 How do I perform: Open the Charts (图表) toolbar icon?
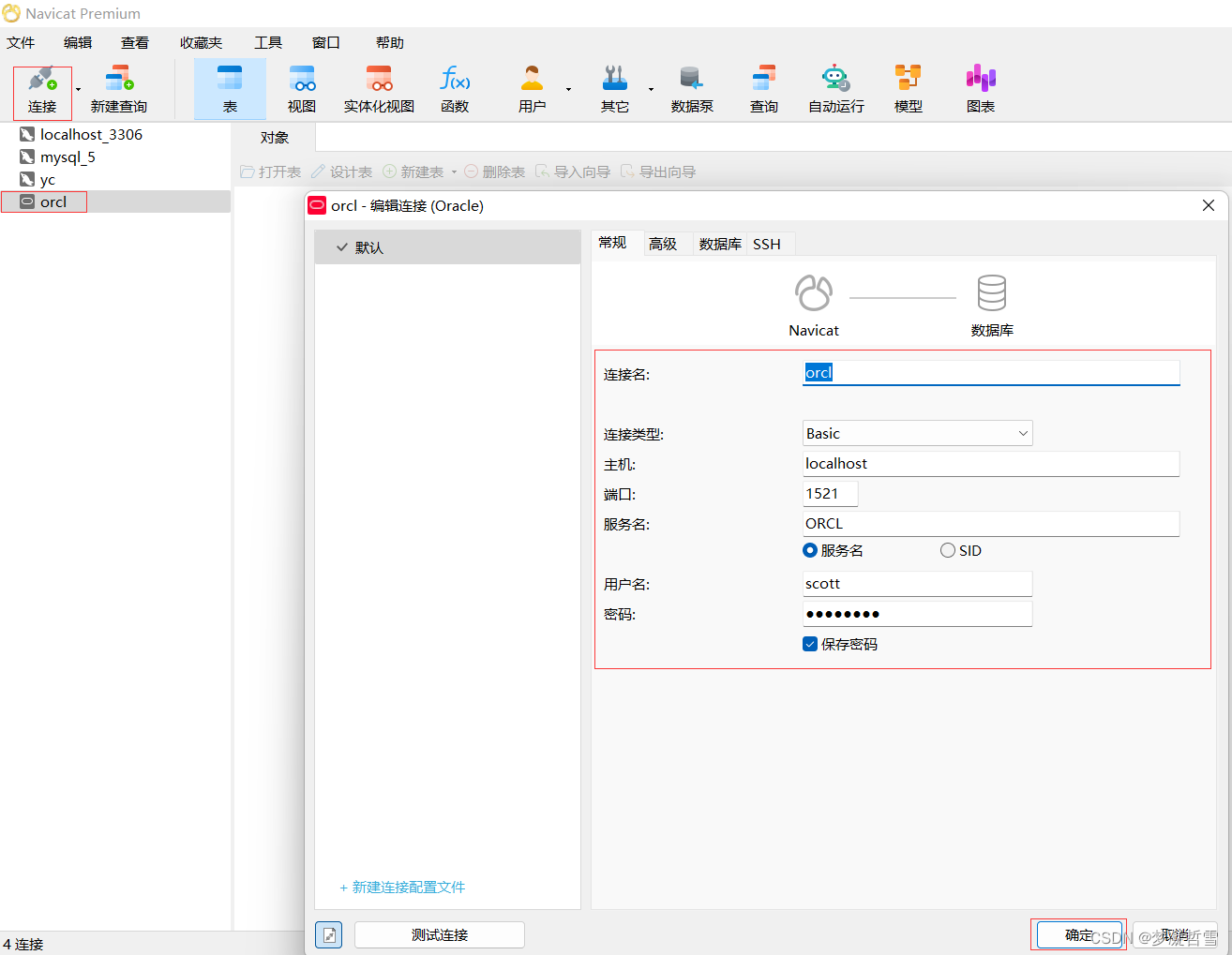click(981, 90)
